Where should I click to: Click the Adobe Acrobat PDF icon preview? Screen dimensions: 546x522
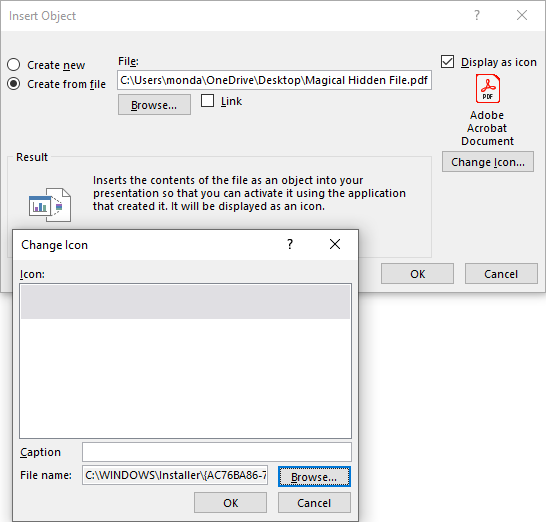tap(488, 89)
